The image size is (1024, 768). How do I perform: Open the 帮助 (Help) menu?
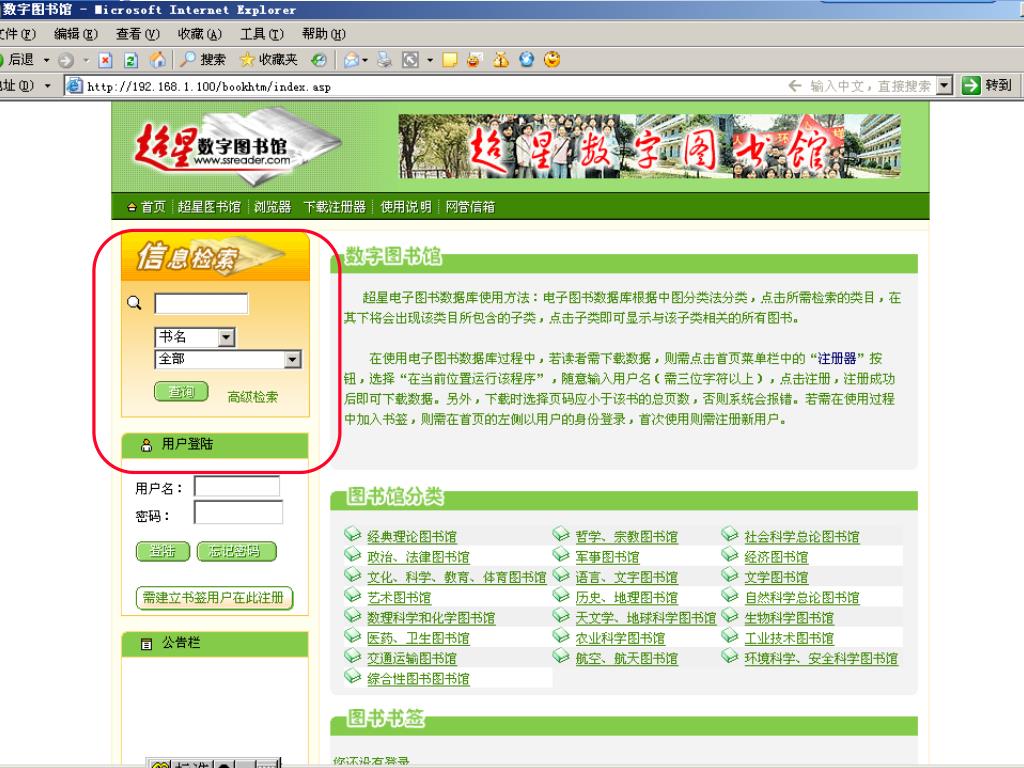click(324, 34)
